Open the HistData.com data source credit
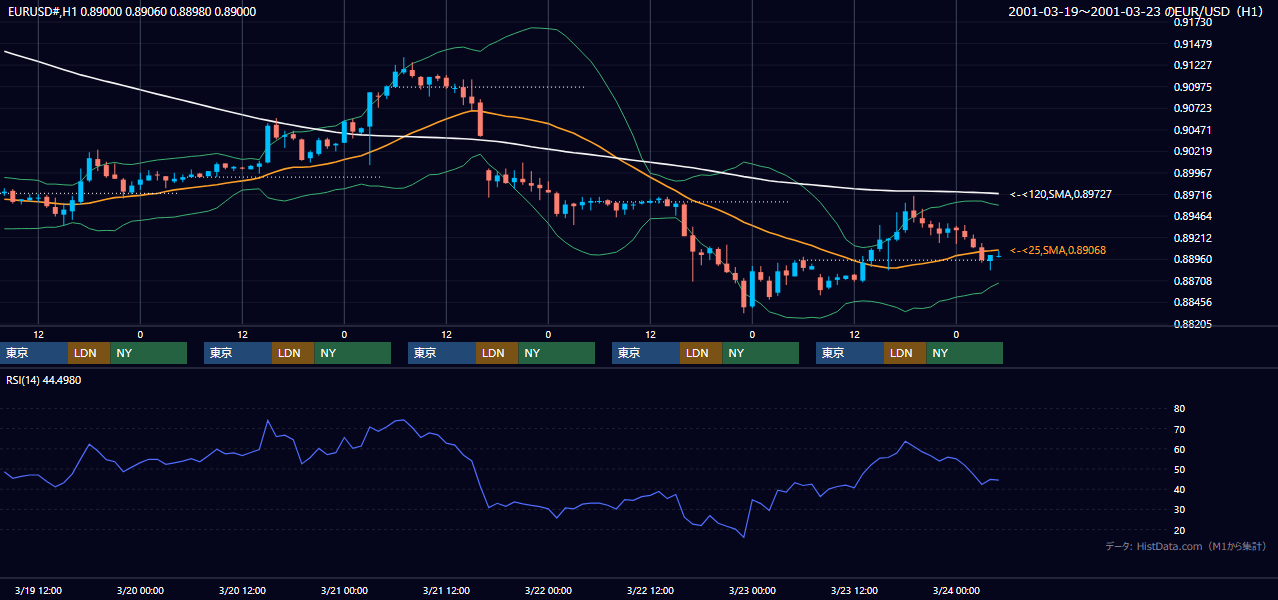Image resolution: width=1278 pixels, height=600 pixels. coord(1185,546)
